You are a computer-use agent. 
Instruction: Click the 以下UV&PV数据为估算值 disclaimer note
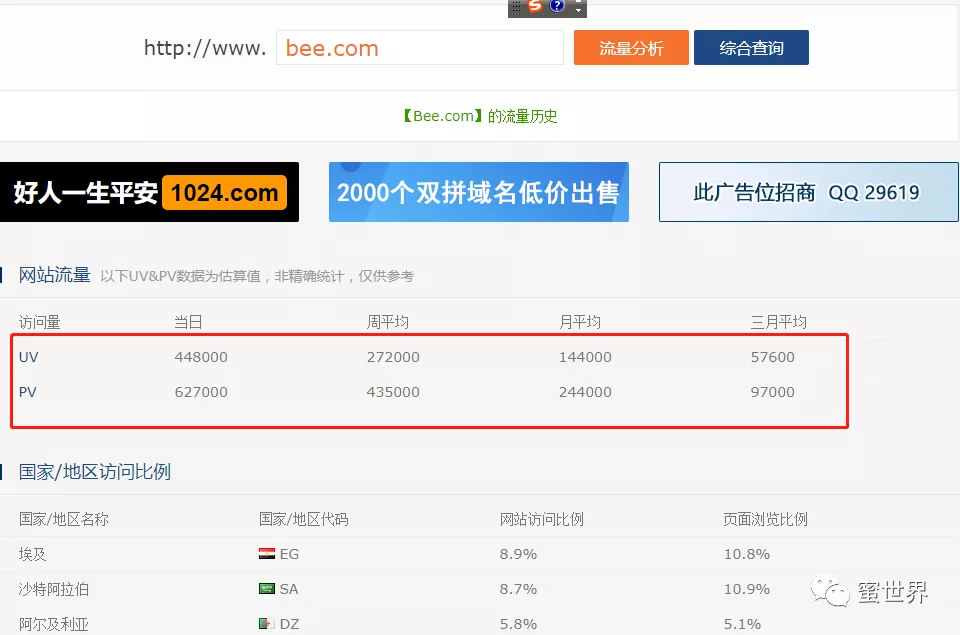pyautogui.click(x=257, y=276)
